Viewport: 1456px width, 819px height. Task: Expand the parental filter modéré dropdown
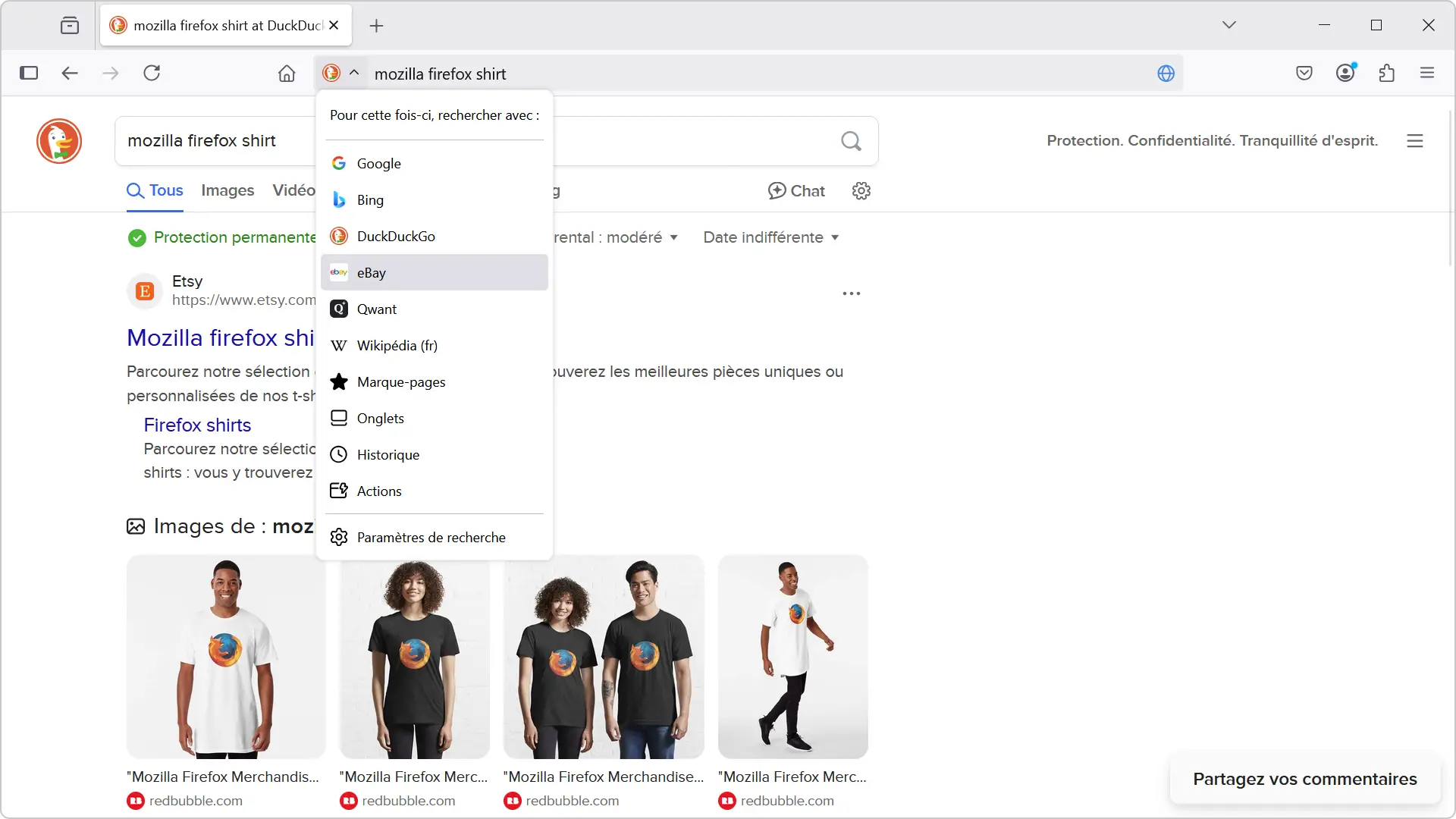tap(616, 237)
